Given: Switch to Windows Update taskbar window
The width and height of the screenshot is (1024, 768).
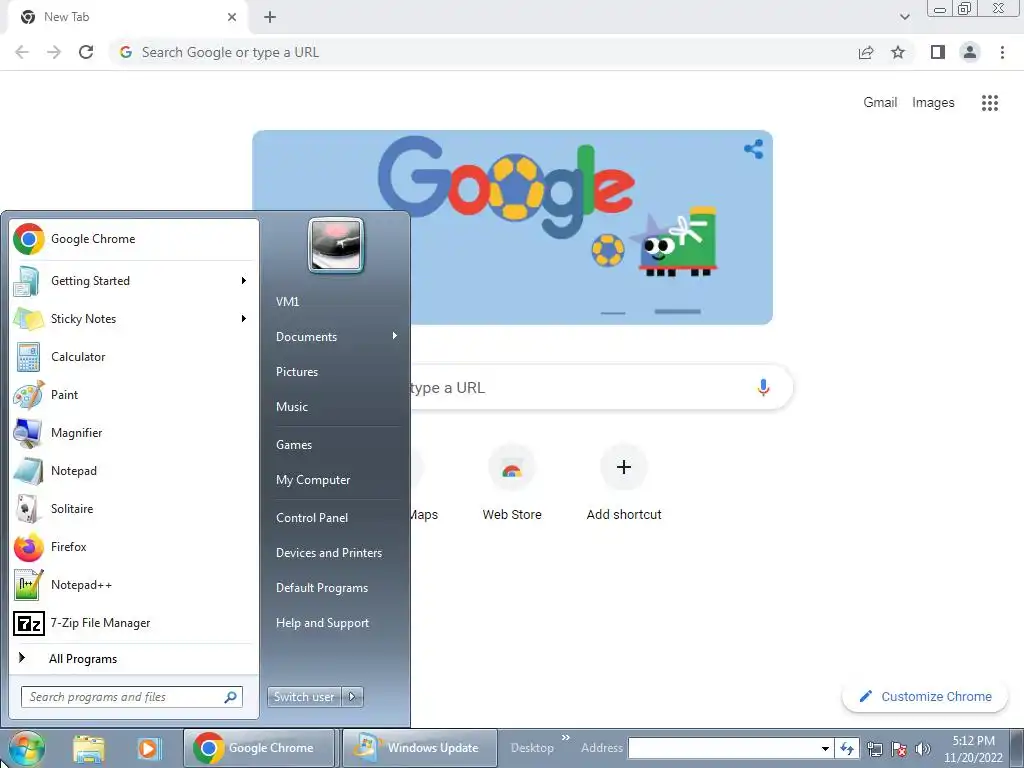Looking at the screenshot, I should coord(420,748).
